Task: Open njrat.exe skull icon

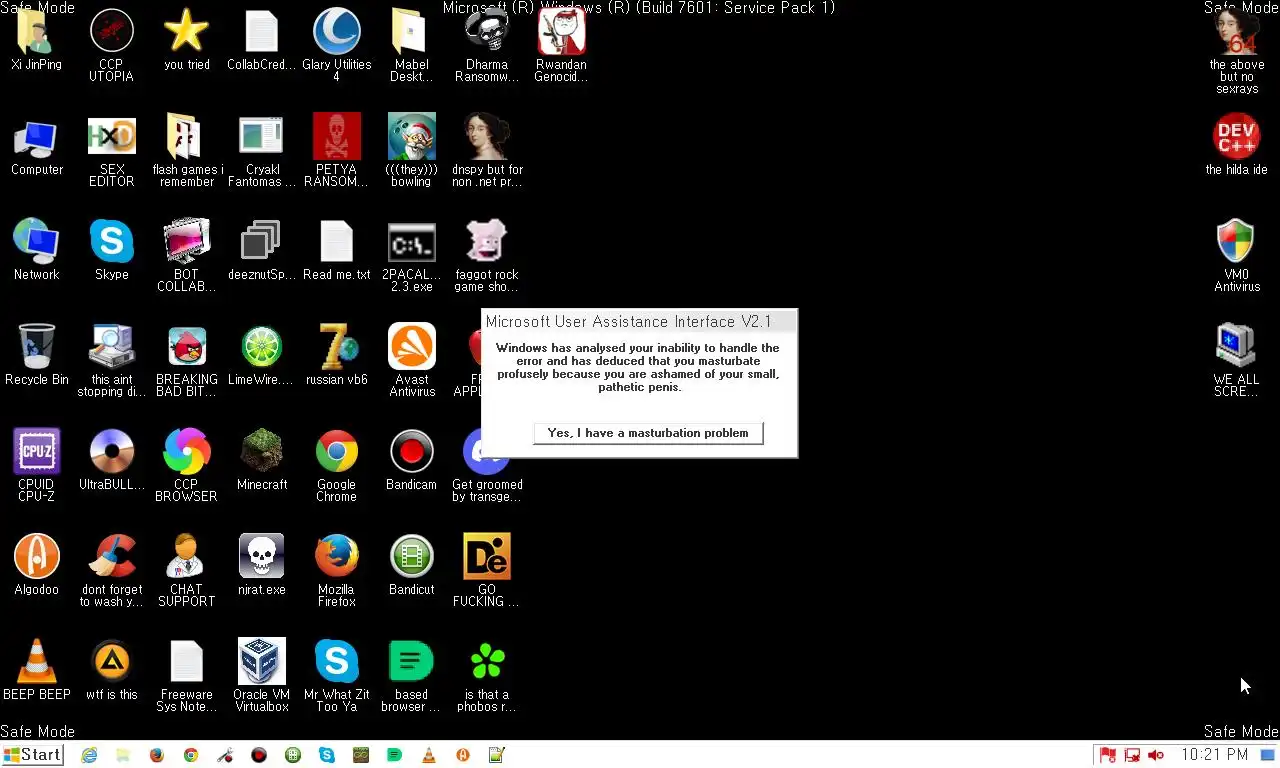Action: [262, 564]
